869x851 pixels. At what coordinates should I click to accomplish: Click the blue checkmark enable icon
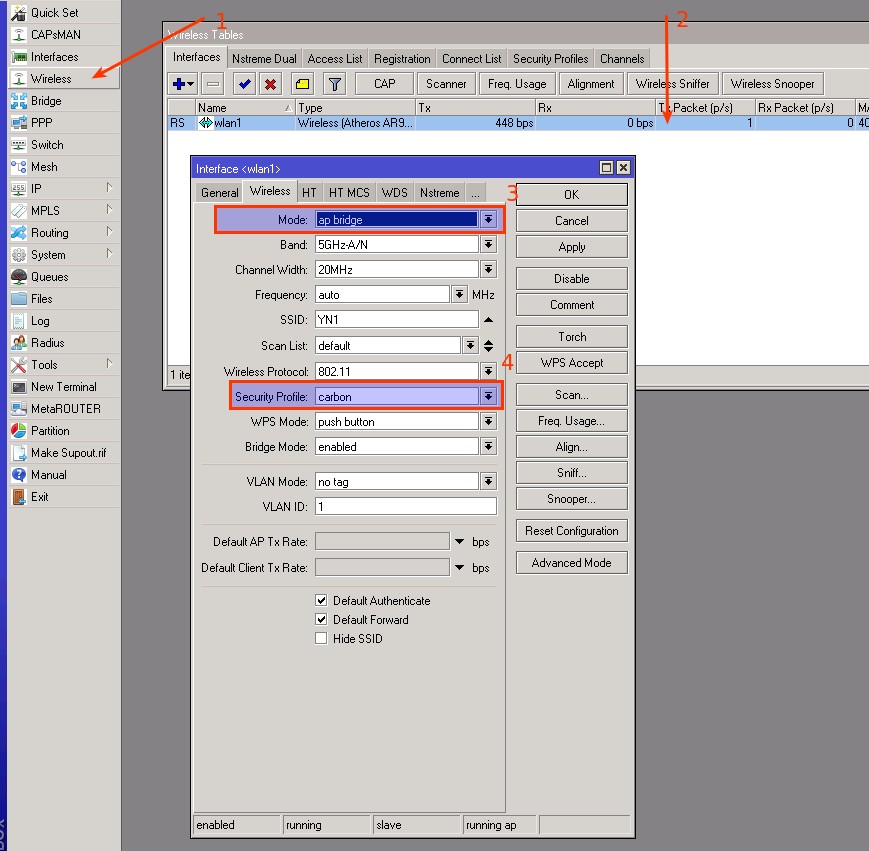tap(243, 84)
